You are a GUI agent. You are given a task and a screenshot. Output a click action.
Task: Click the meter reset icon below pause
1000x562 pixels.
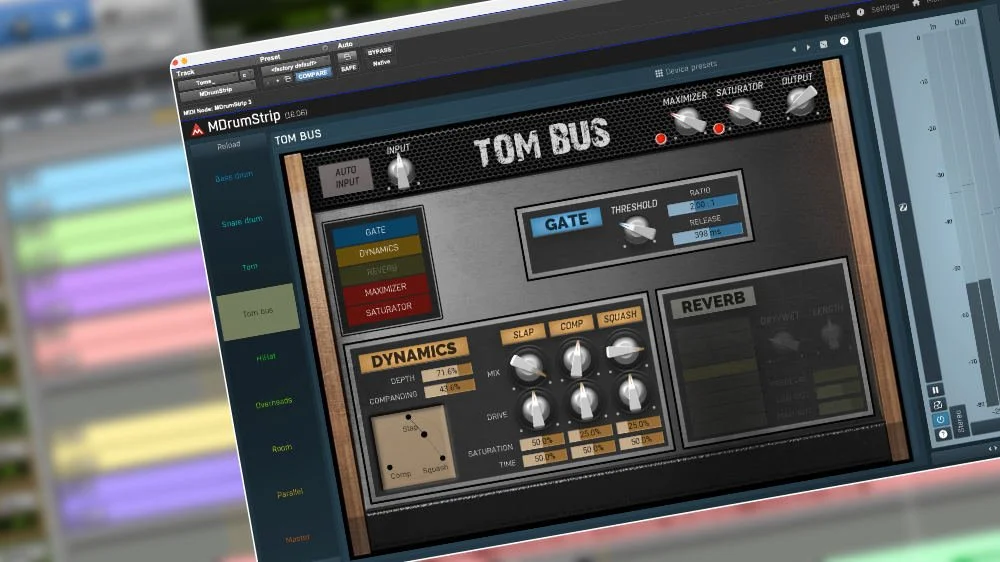click(938, 405)
